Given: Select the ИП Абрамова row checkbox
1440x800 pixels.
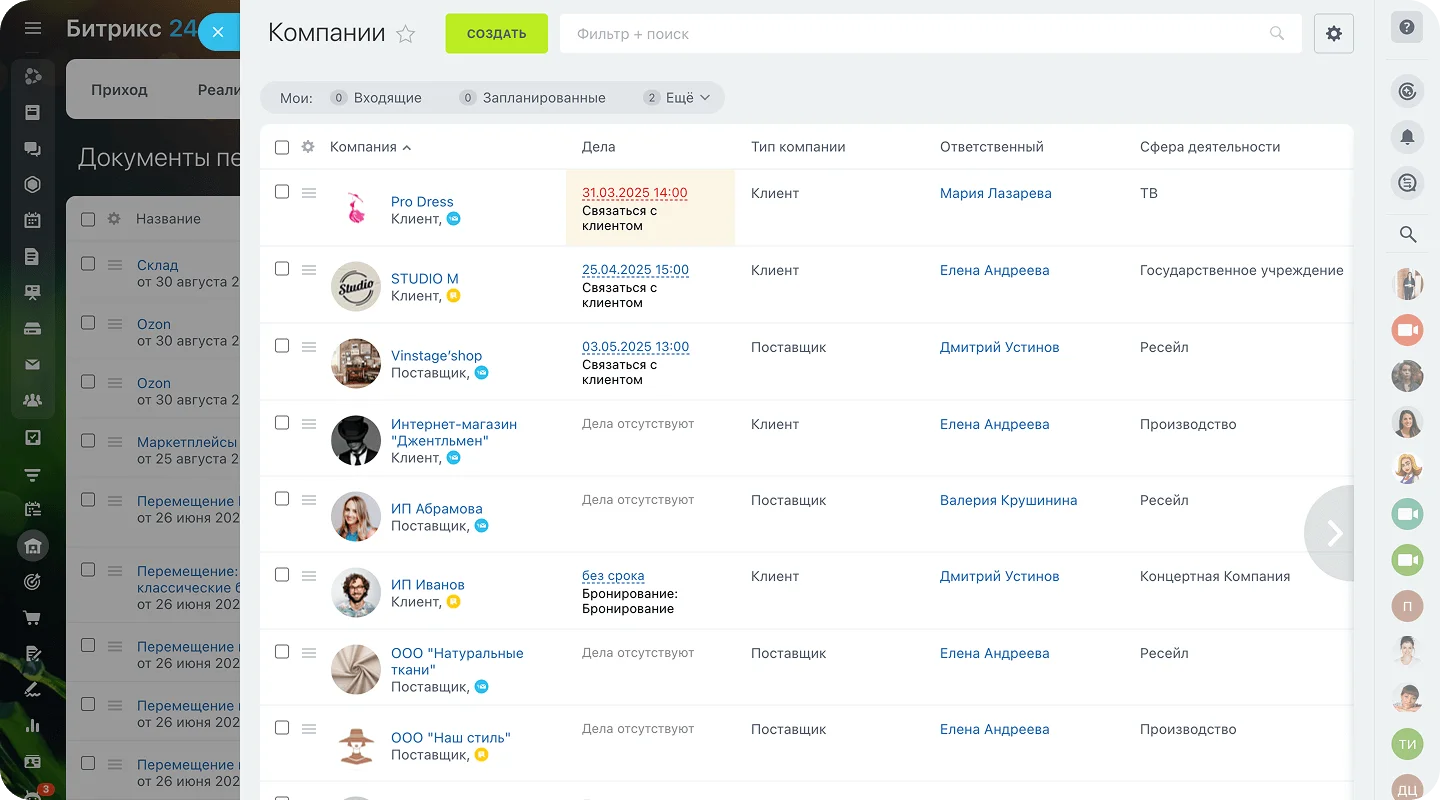Looking at the screenshot, I should point(282,499).
